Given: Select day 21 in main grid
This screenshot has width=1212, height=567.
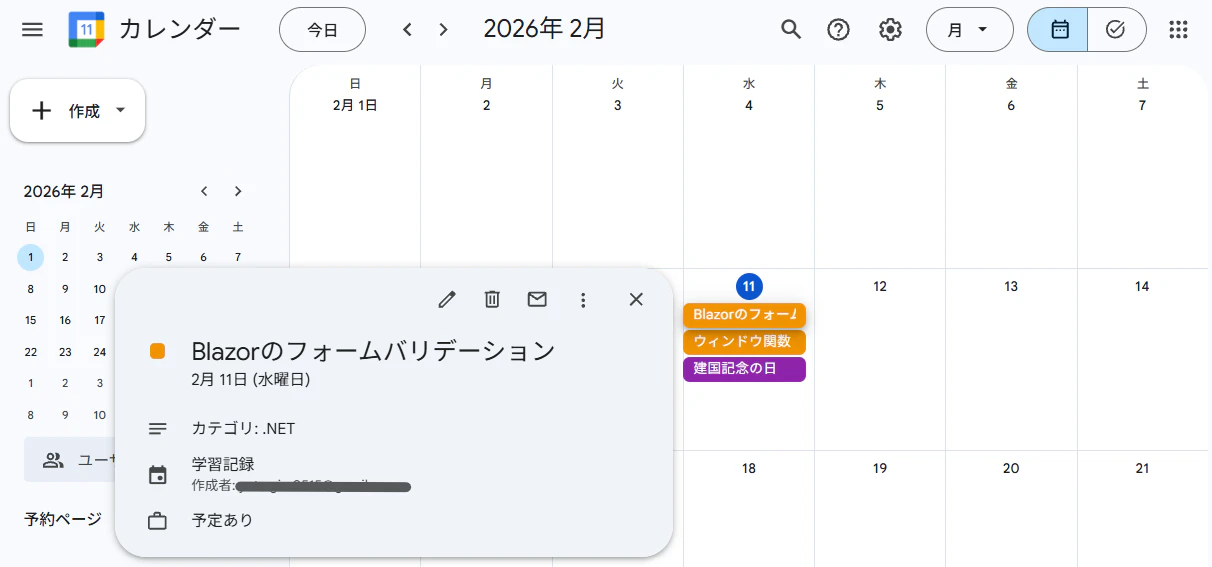Looking at the screenshot, I should click(1142, 468).
